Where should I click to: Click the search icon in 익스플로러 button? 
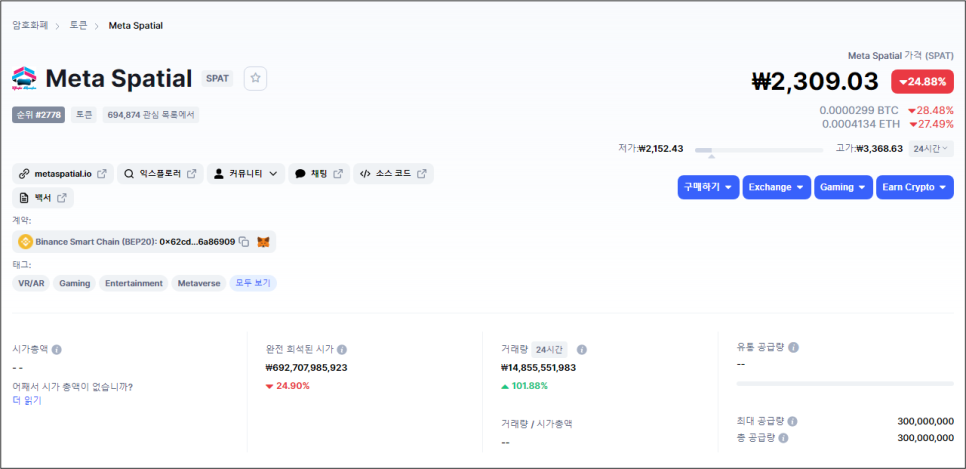pyautogui.click(x=129, y=174)
